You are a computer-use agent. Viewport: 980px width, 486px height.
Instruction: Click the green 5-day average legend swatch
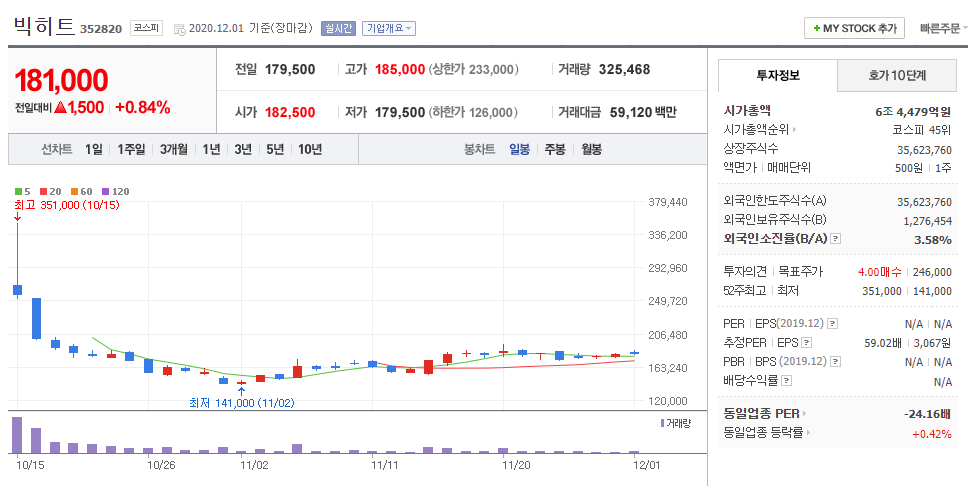pyautogui.click(x=18, y=191)
